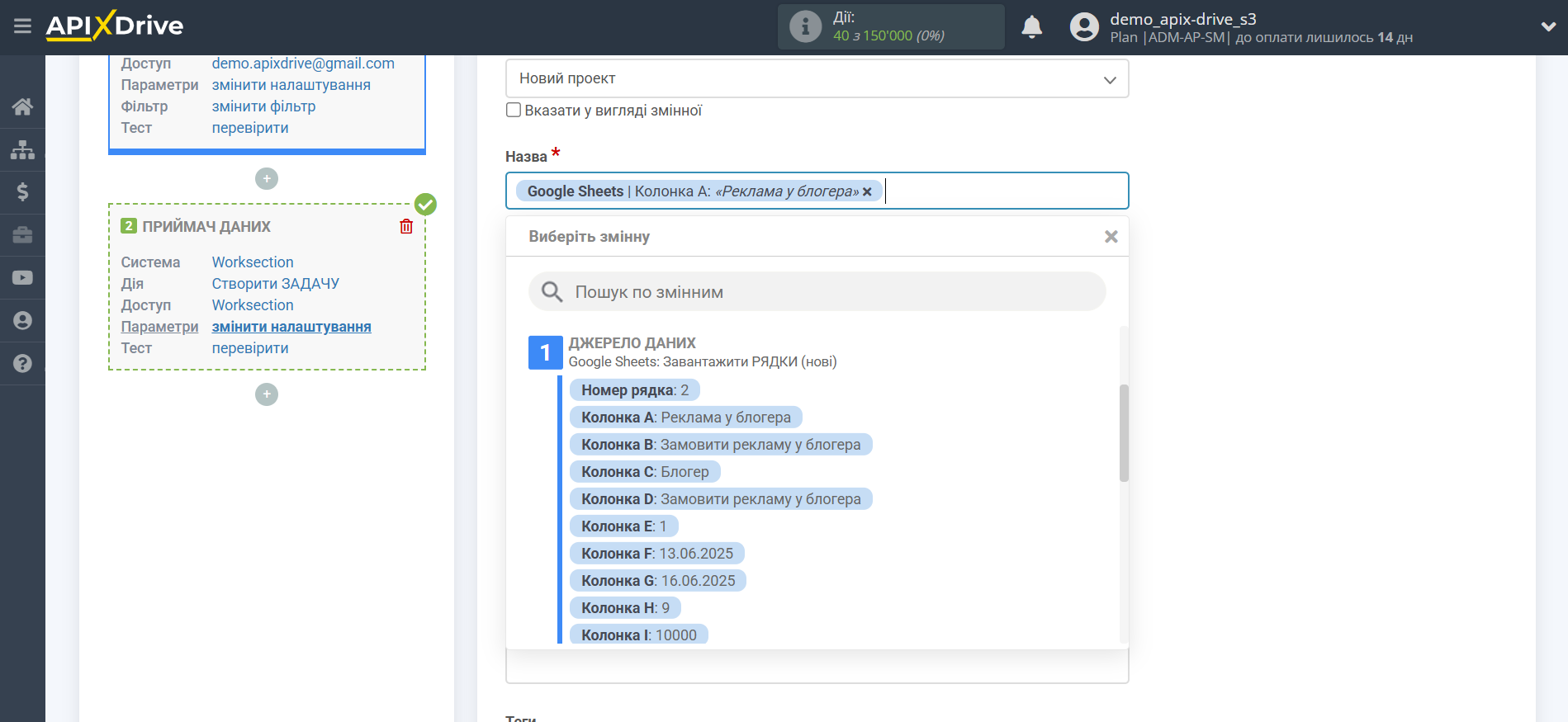The width and height of the screenshot is (1568, 722).
Task: Click the actions info icon
Action: tap(805, 26)
